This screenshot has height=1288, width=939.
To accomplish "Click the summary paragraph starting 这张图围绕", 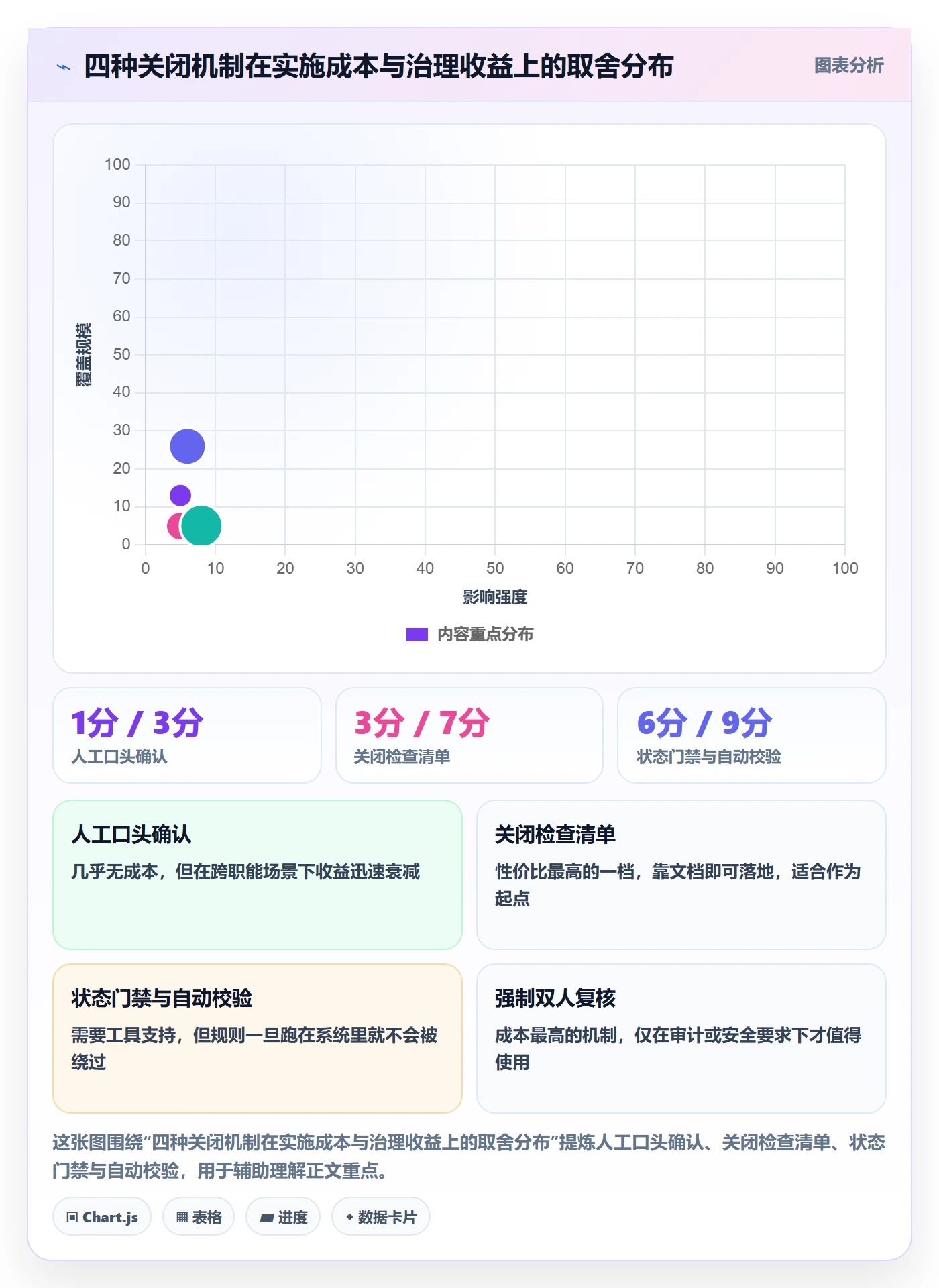I will (x=469, y=1157).
